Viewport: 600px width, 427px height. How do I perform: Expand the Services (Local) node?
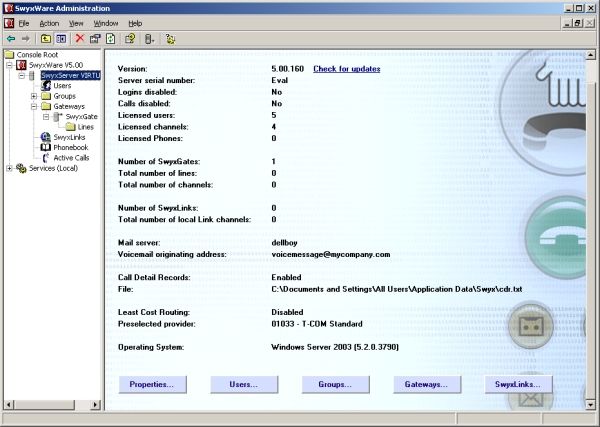tap(10, 168)
